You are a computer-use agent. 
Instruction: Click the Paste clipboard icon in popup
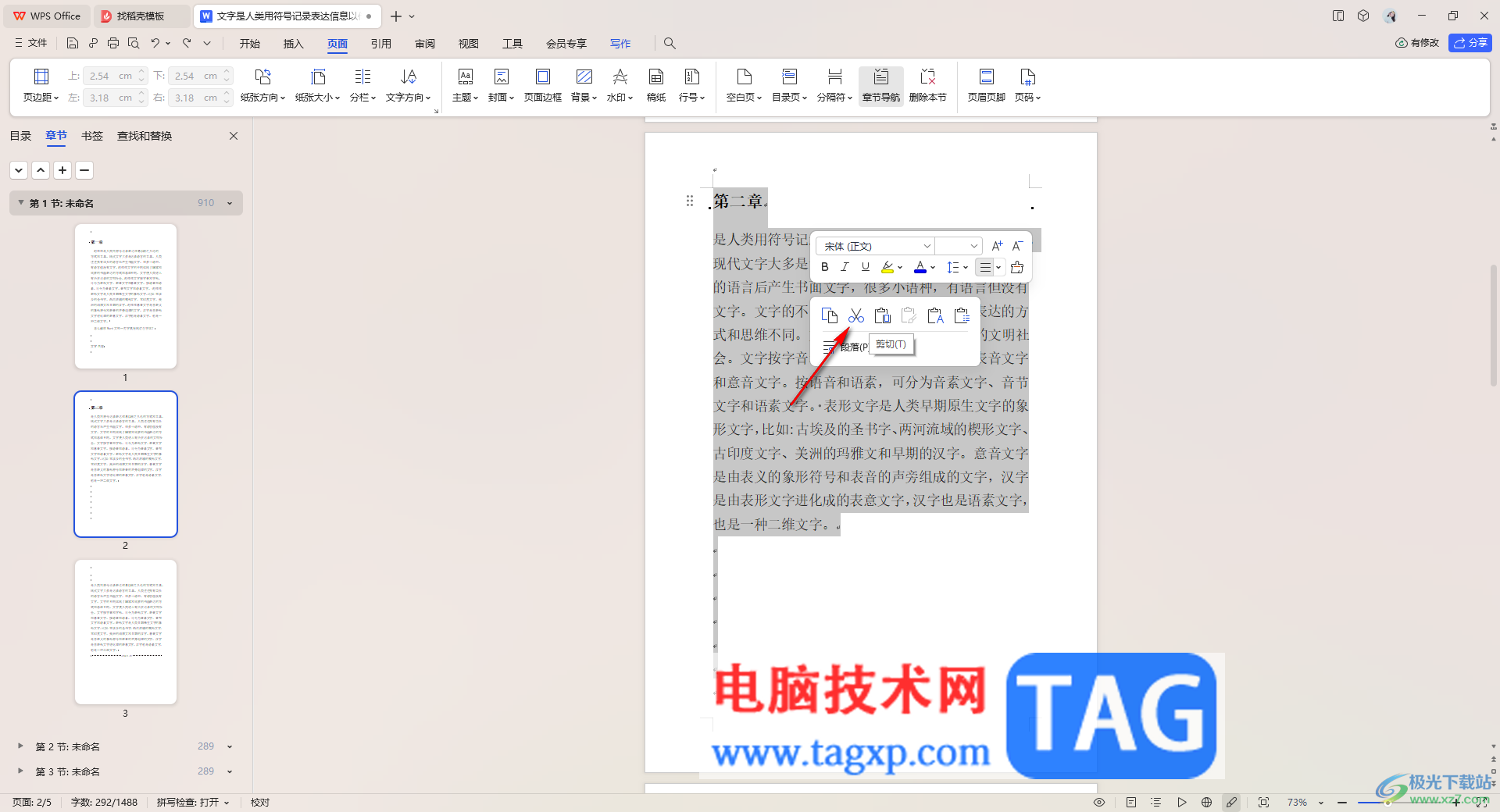(883, 315)
